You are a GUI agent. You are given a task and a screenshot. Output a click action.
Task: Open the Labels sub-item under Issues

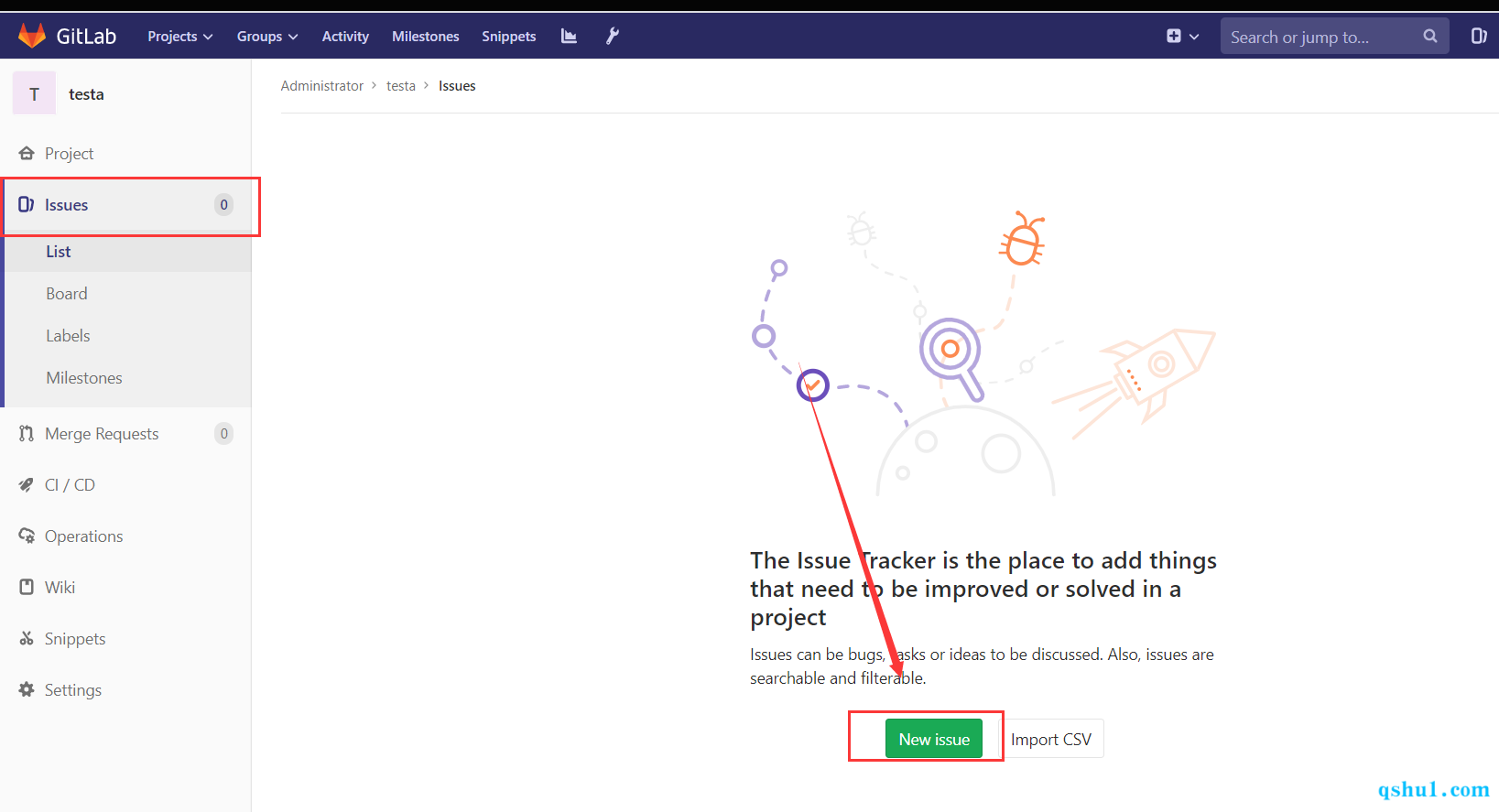tap(125, 336)
